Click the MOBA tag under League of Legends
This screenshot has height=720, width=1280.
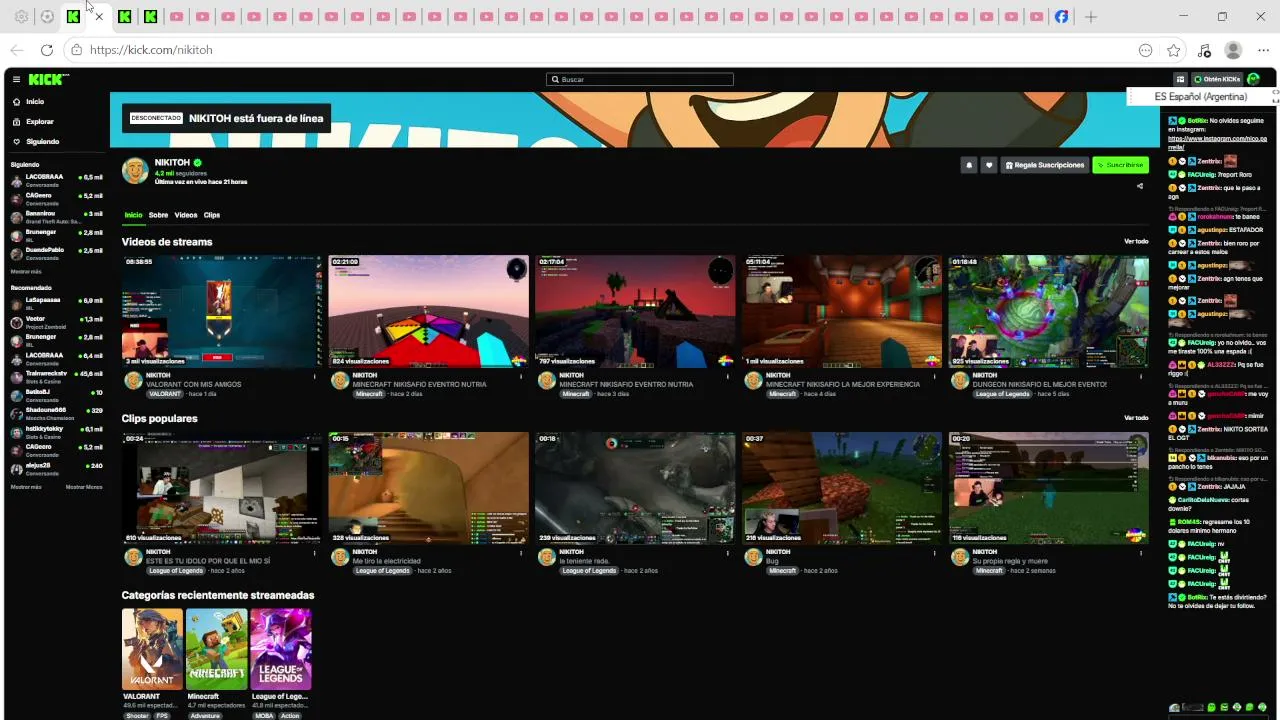[264, 716]
